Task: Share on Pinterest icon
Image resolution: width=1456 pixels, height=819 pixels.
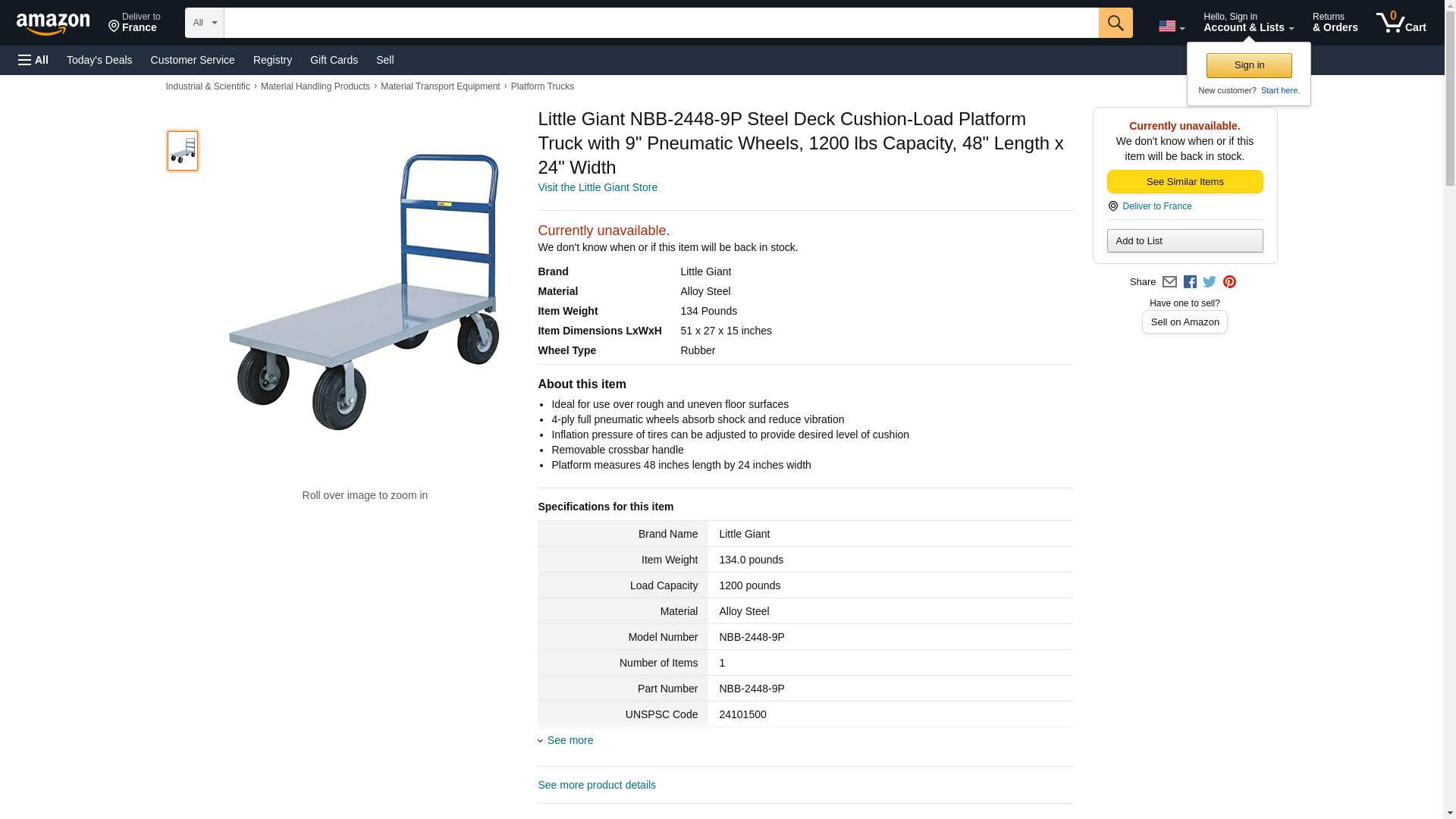Action: tap(1229, 282)
